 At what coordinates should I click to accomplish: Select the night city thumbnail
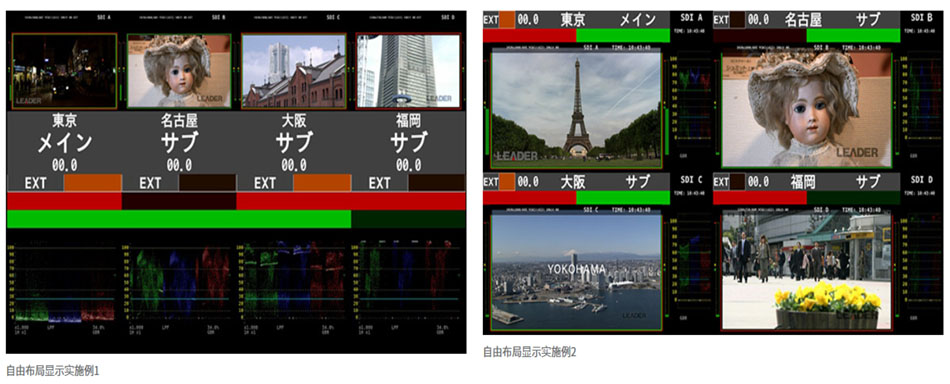[64, 71]
